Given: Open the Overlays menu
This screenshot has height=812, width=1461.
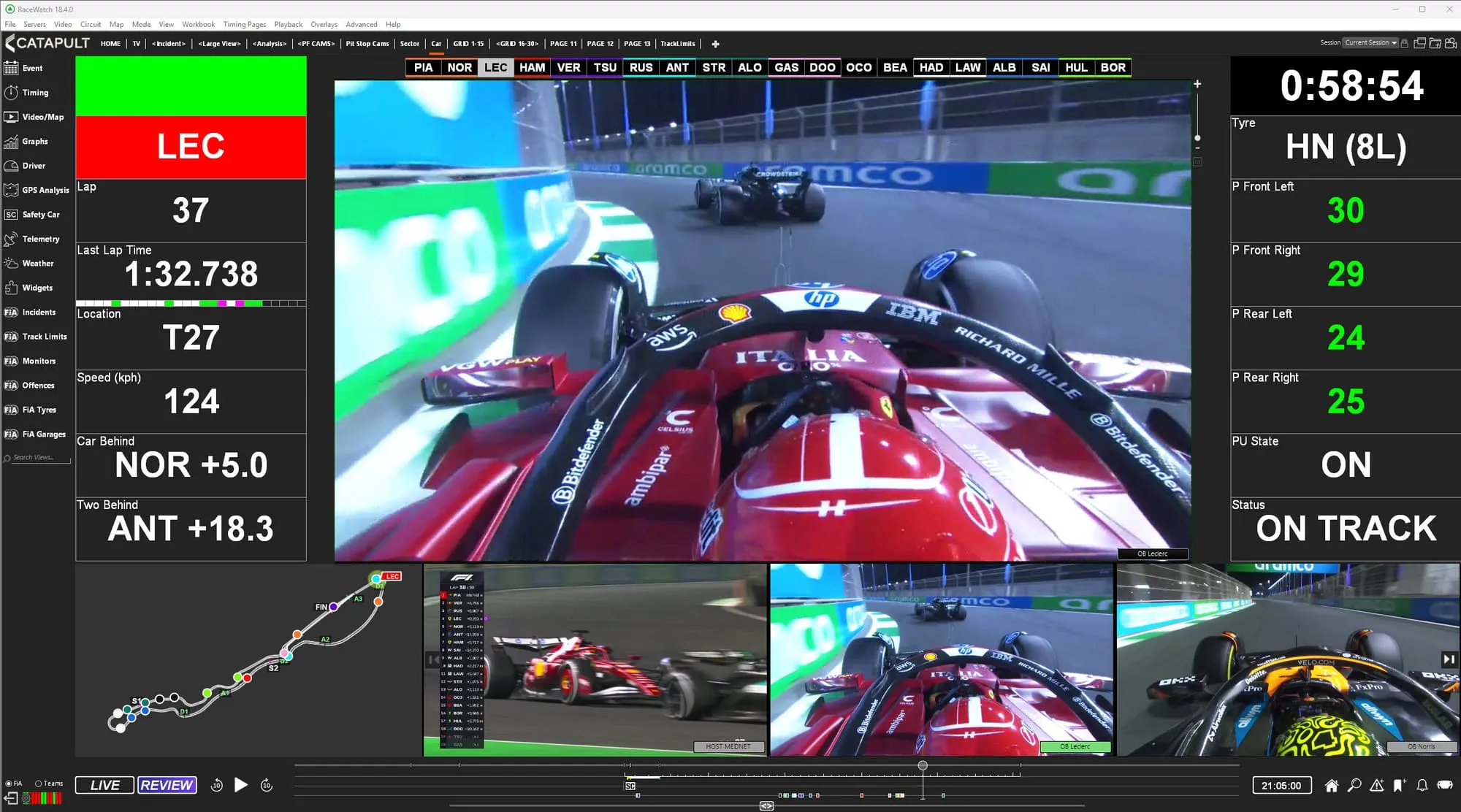Looking at the screenshot, I should coord(324,24).
